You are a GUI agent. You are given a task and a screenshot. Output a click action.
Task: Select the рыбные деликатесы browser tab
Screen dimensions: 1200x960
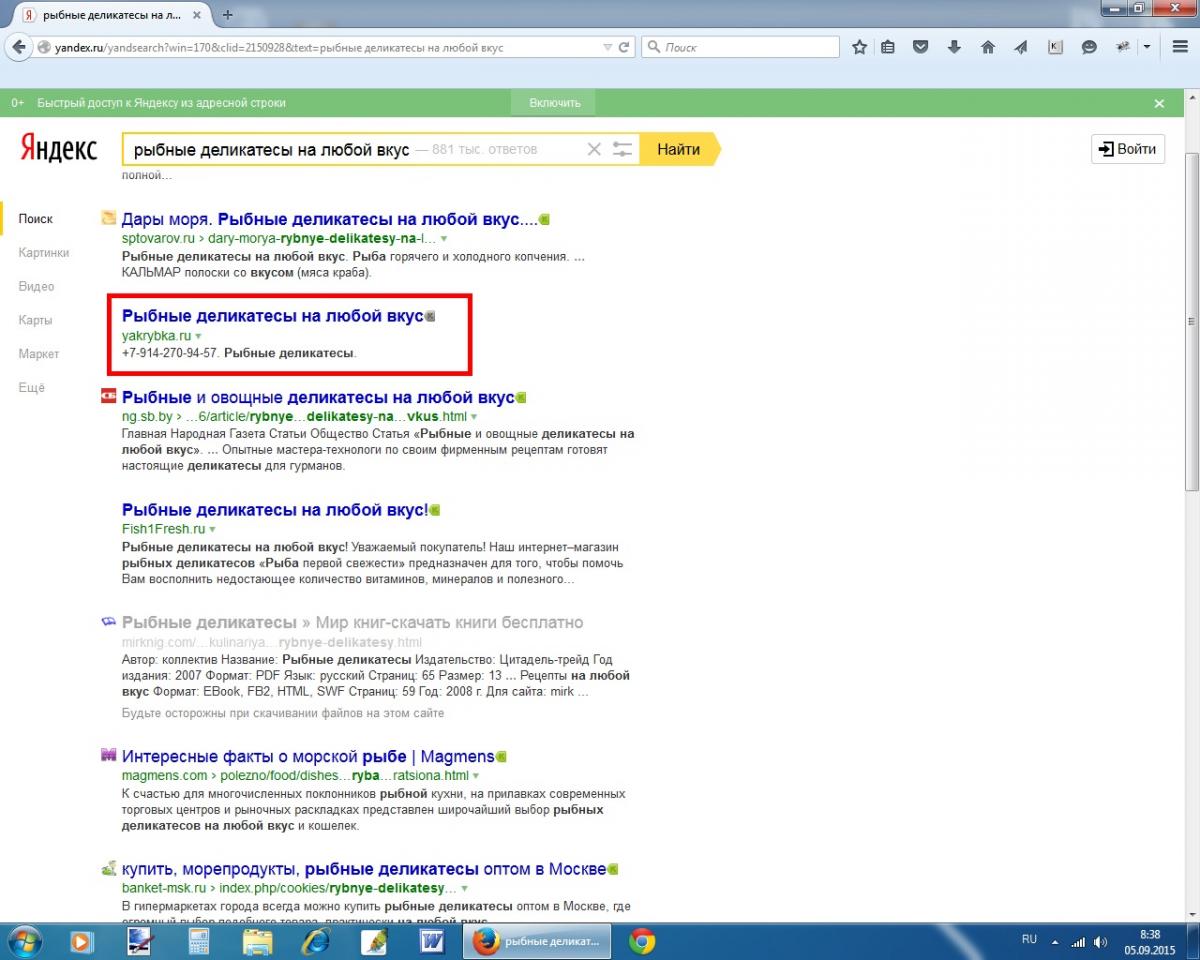click(x=110, y=15)
